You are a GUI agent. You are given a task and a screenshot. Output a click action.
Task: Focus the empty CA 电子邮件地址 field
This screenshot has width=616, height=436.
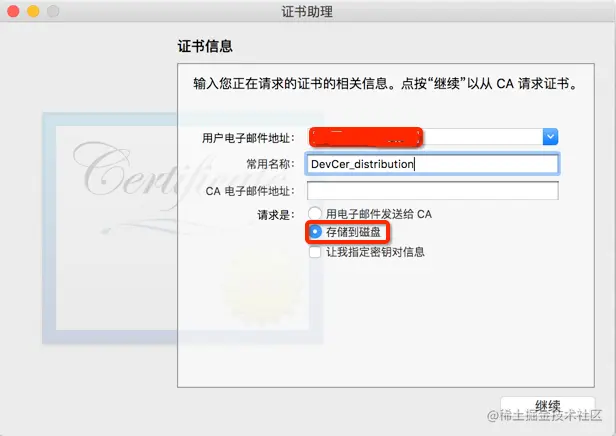432,191
